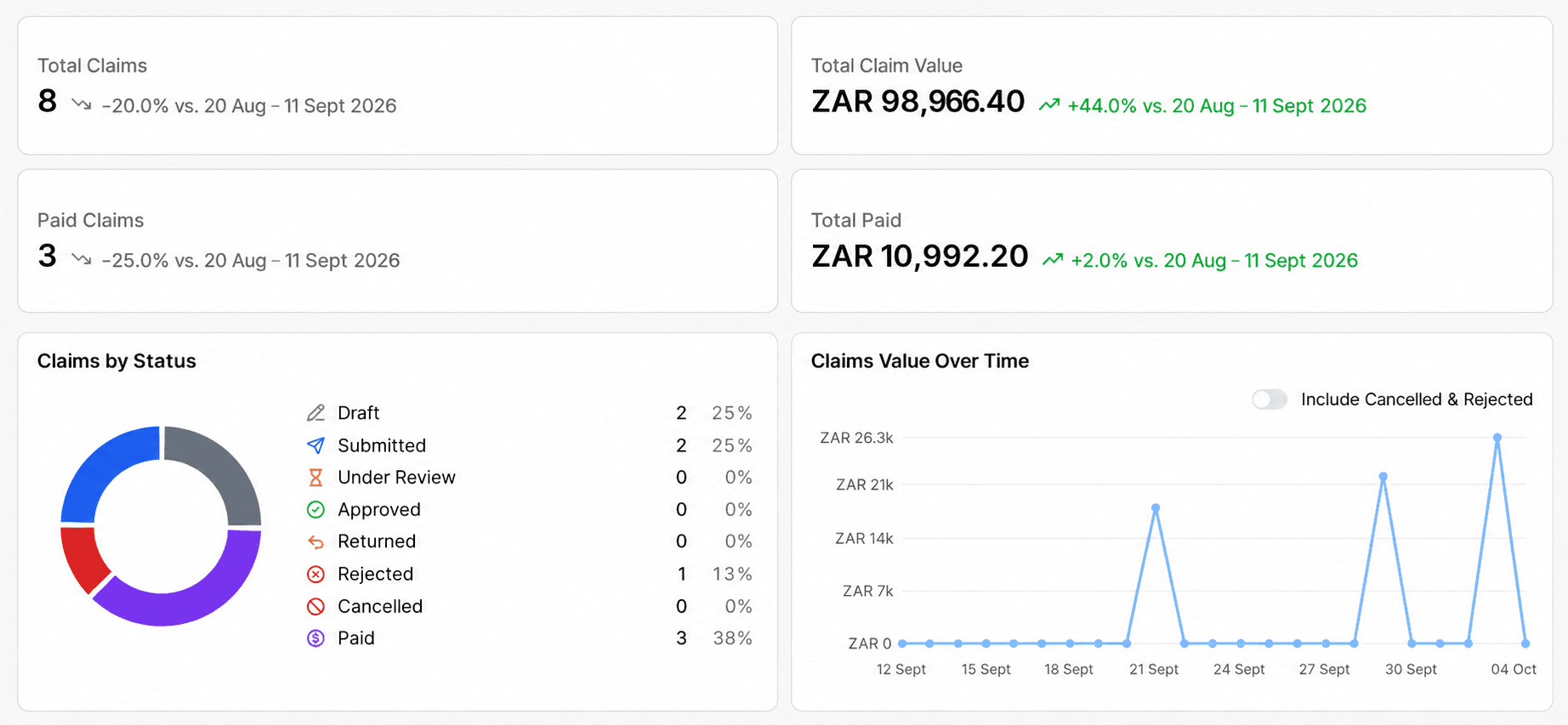The height and width of the screenshot is (725, 1568).
Task: Click the Returned orange arrow icon
Action: 315,541
